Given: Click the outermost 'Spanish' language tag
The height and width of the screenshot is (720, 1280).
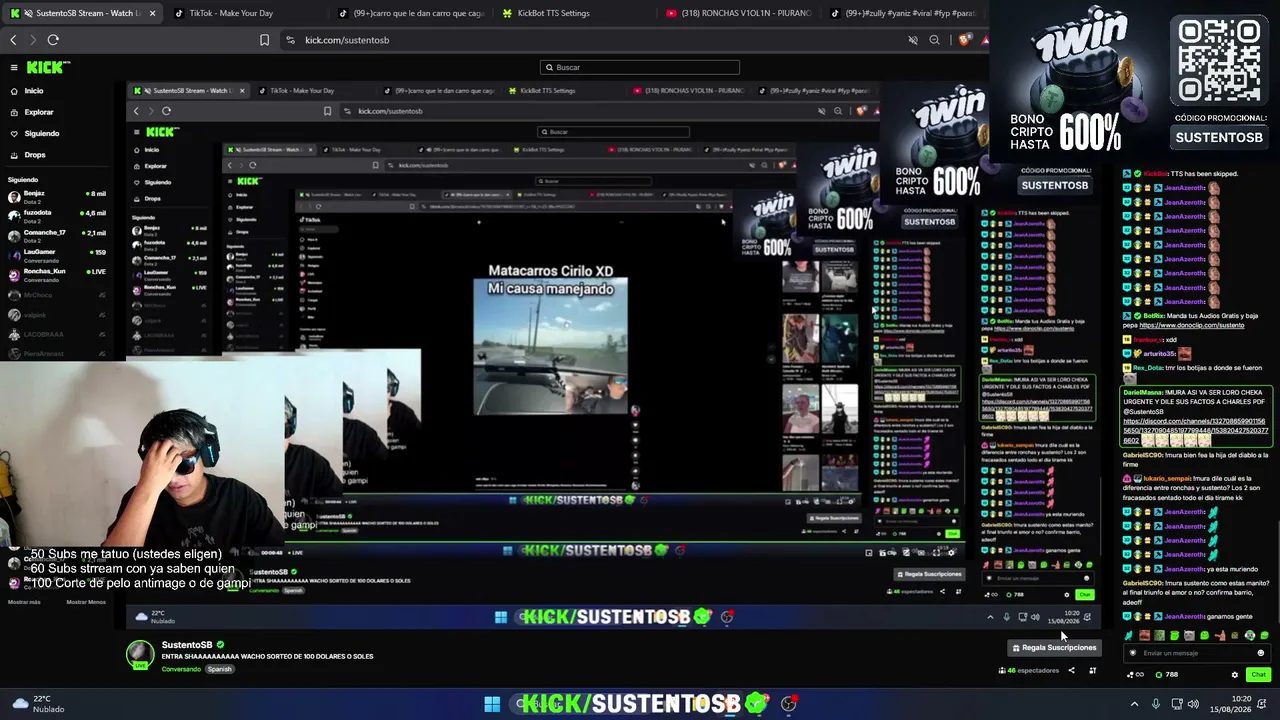Looking at the screenshot, I should (x=220, y=669).
